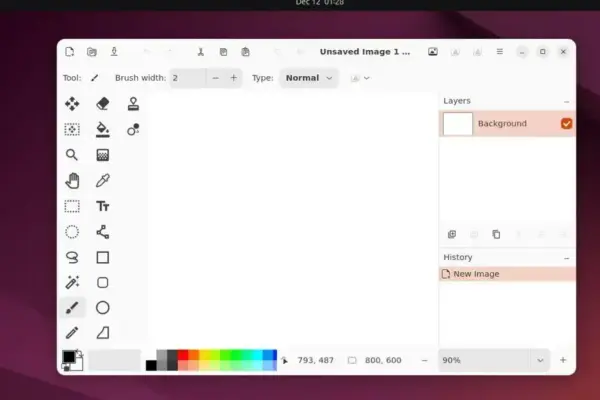The width and height of the screenshot is (600, 400).
Task: Select the Lasso Select tool
Action: tap(72, 258)
